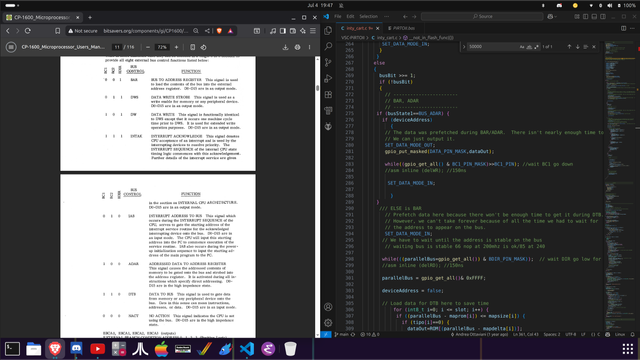The height and width of the screenshot is (360, 640).
Task: Share the page from the address bar
Action: 207,31
